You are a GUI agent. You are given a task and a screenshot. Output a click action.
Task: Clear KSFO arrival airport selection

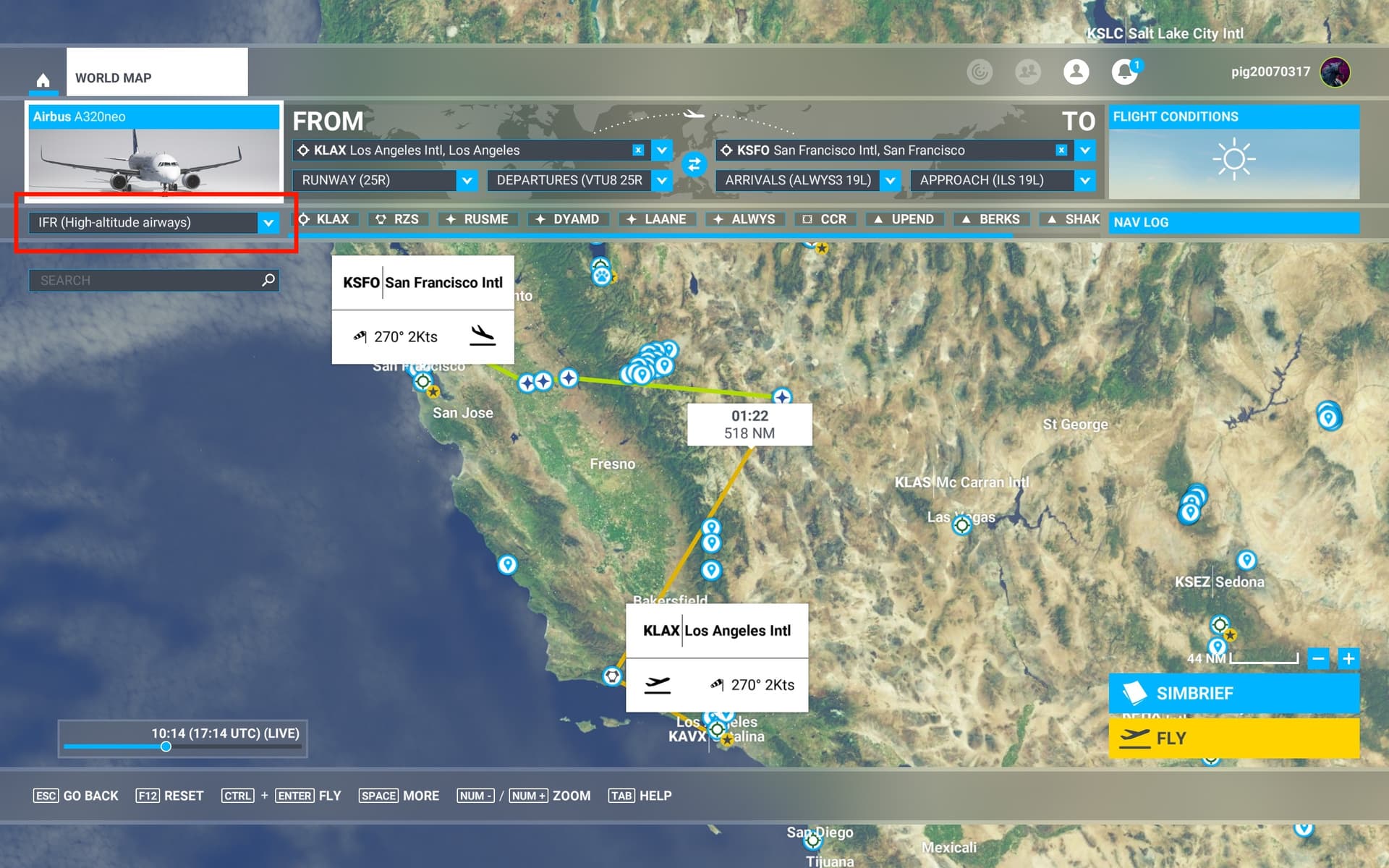coord(1061,150)
